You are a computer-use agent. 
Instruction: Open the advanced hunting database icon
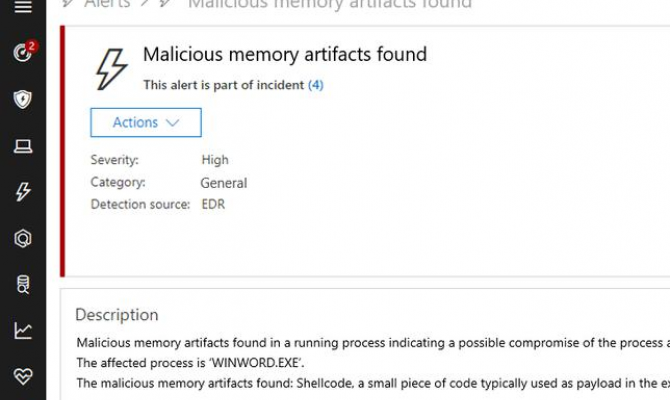click(x=22, y=284)
